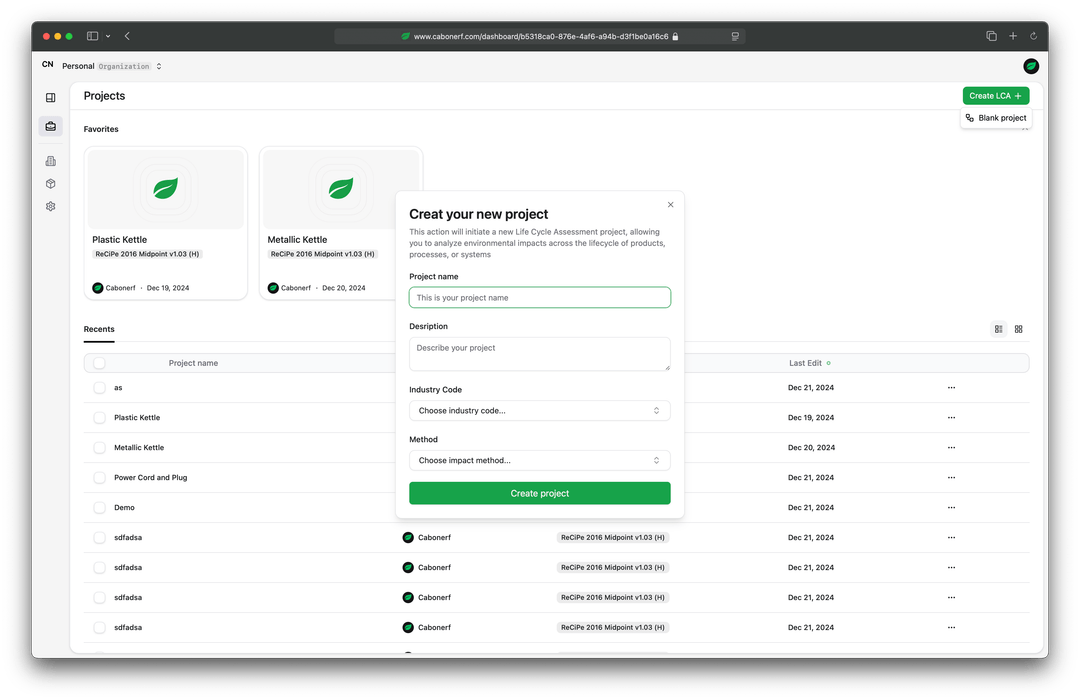Click the reader icon in the address bar
Image resolution: width=1080 pixels, height=700 pixels.
pos(735,37)
